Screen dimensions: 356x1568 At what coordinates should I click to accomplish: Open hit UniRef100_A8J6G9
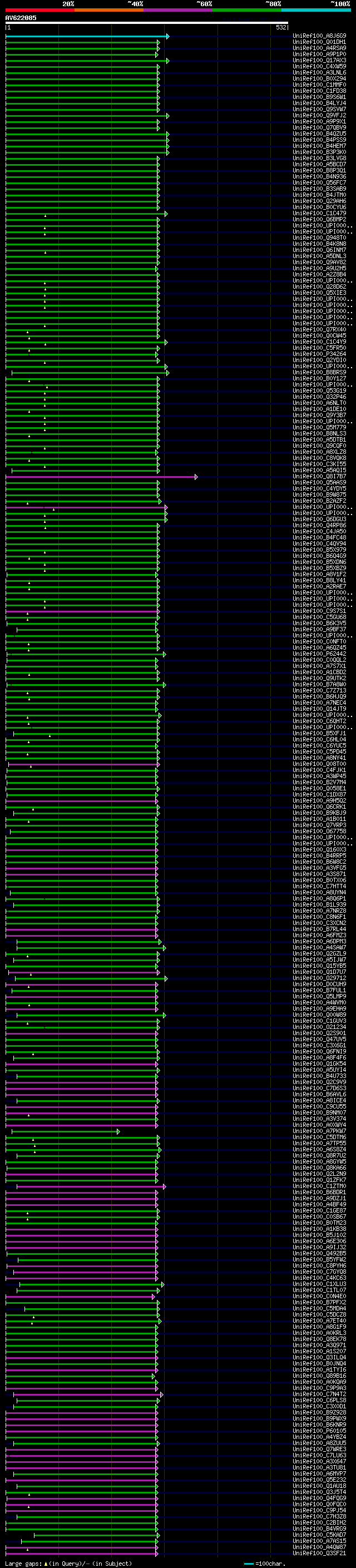tap(319, 36)
